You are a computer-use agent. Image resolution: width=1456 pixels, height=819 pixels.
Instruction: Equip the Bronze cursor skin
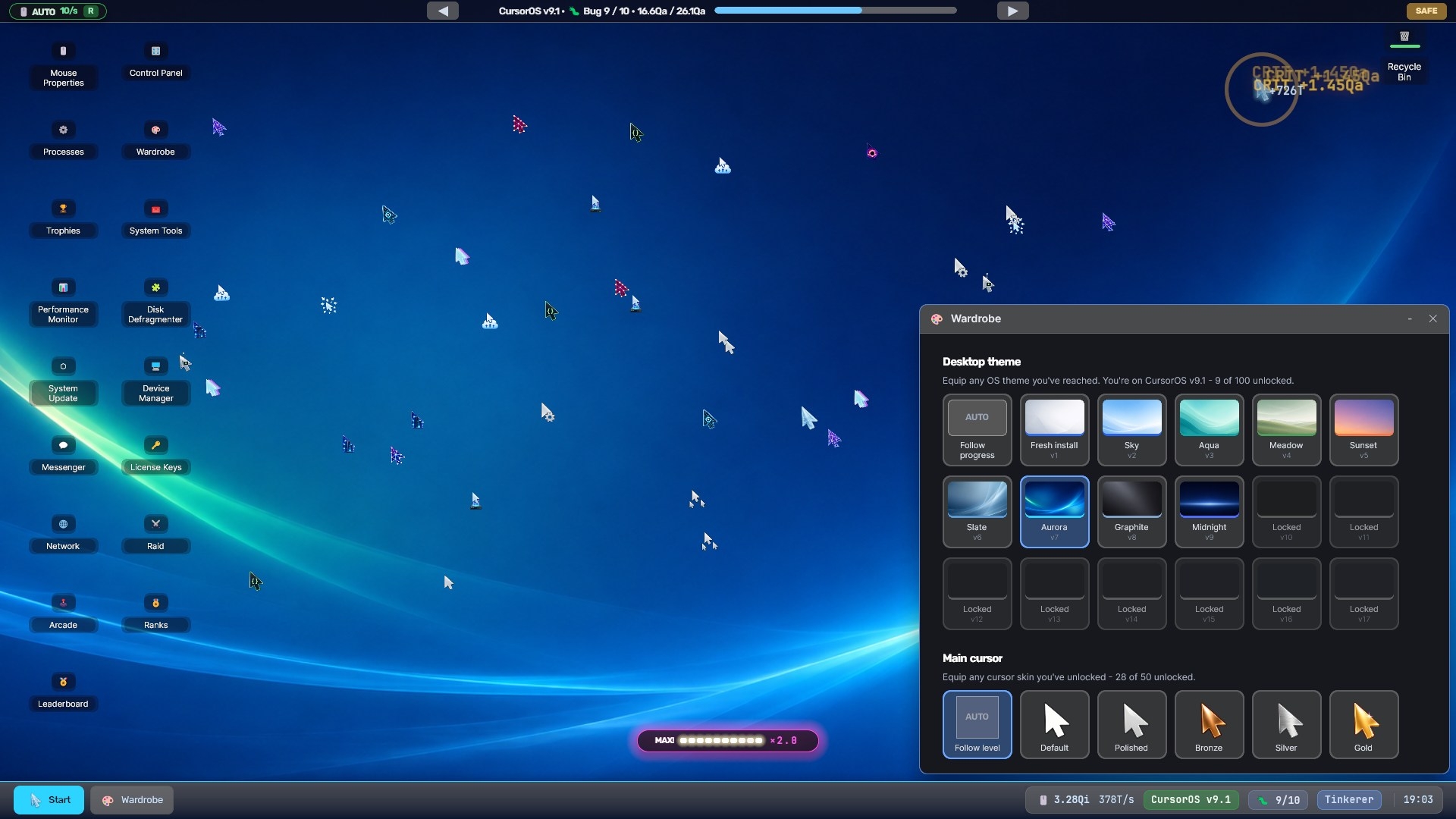(x=1209, y=724)
